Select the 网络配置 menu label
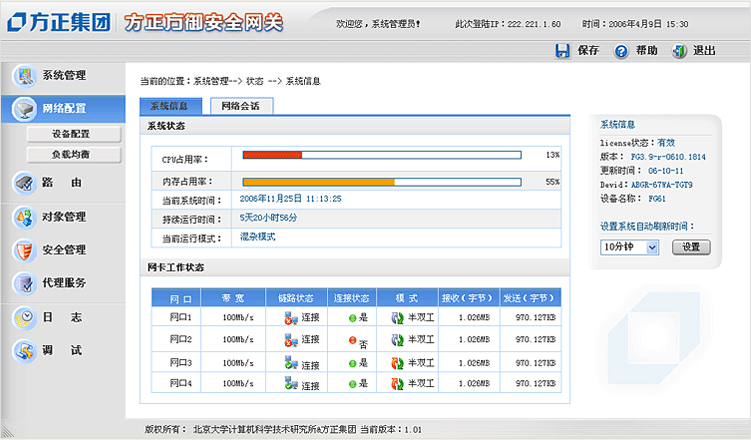The width and height of the screenshot is (751, 440). pos(64,109)
